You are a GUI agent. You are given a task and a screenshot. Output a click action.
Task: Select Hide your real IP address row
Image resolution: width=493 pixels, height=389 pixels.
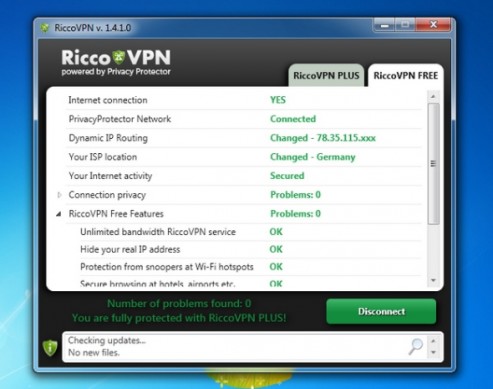point(251,250)
